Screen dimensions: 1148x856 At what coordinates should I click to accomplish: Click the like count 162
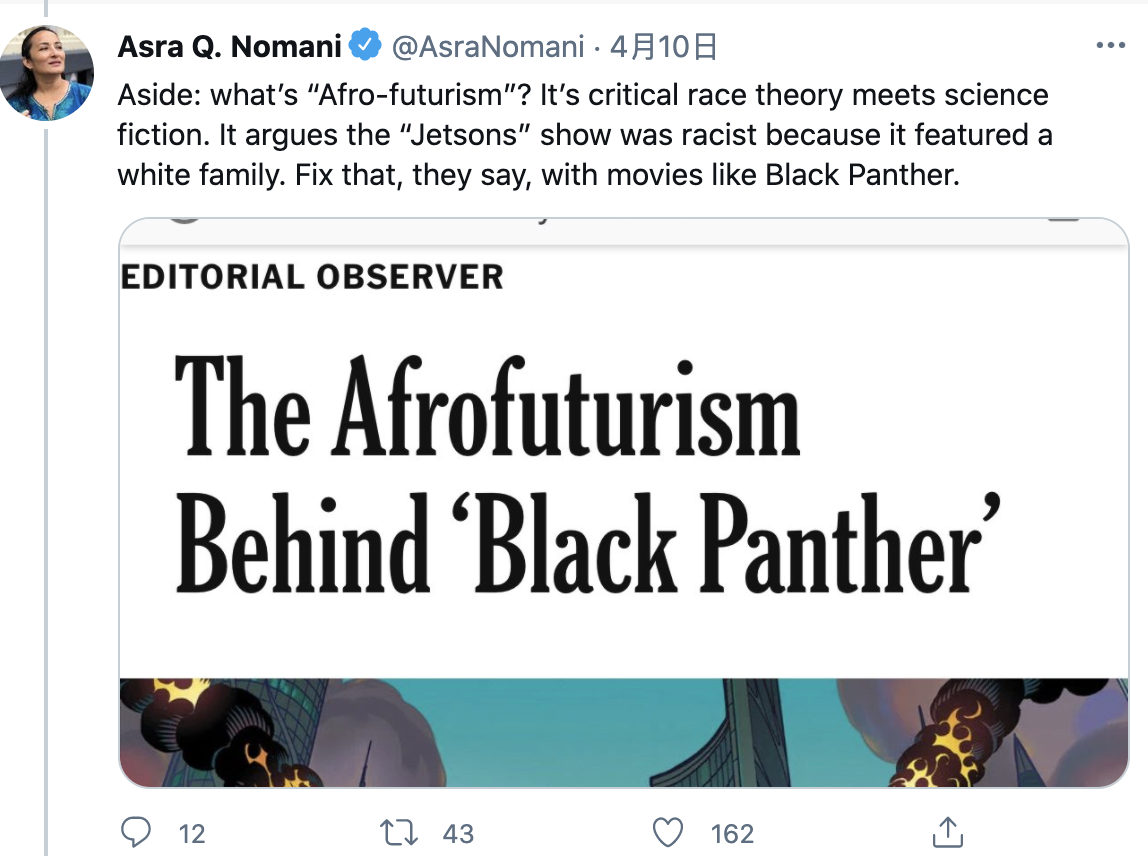732,833
